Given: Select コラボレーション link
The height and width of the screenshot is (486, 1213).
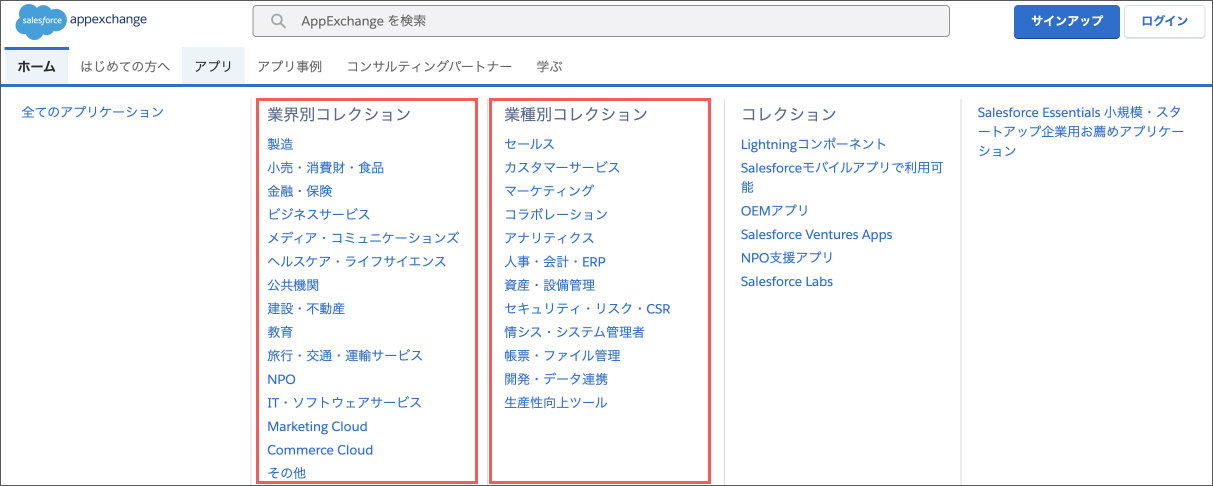Looking at the screenshot, I should [x=556, y=214].
